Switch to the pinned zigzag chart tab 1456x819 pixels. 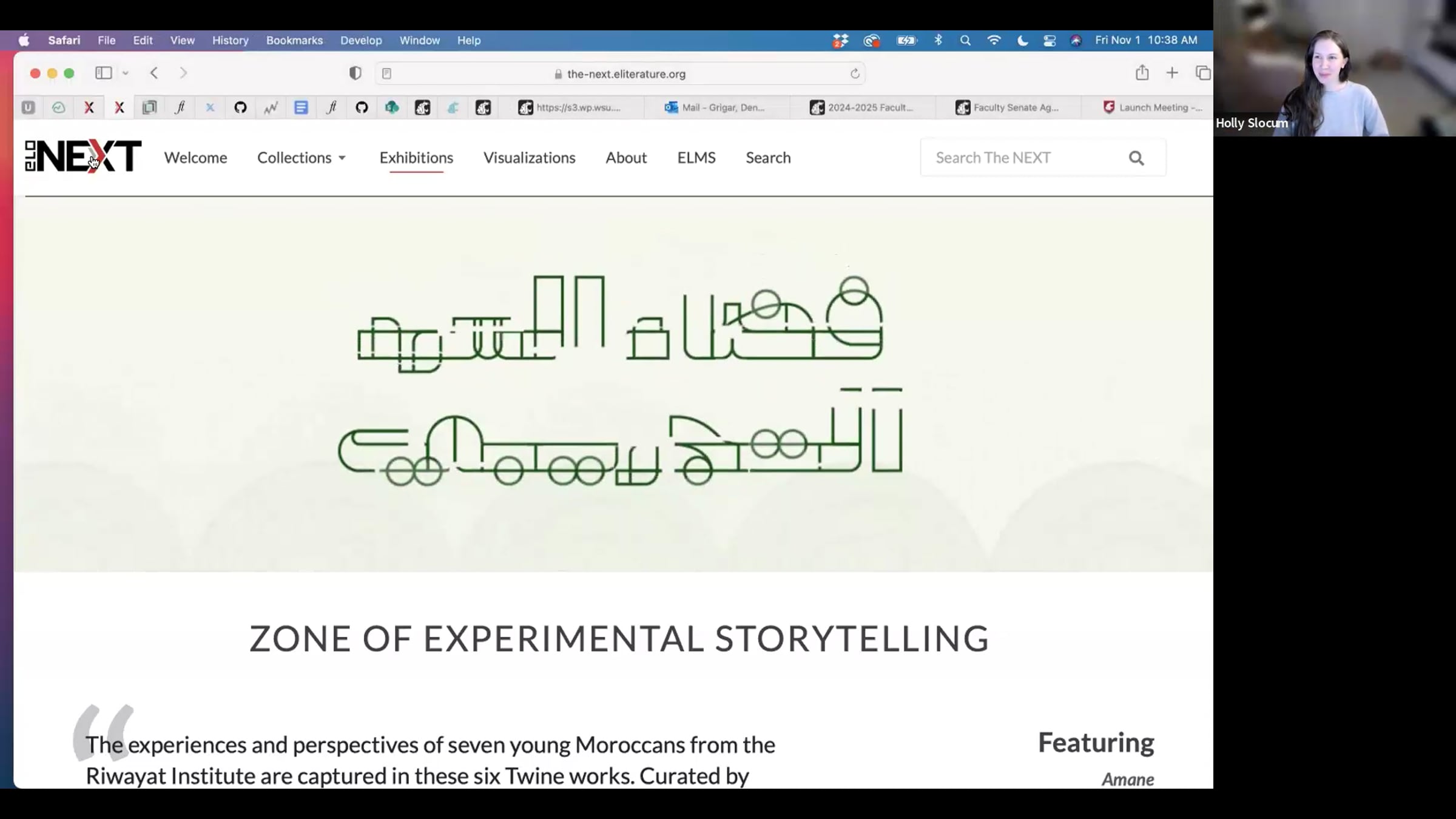271,107
